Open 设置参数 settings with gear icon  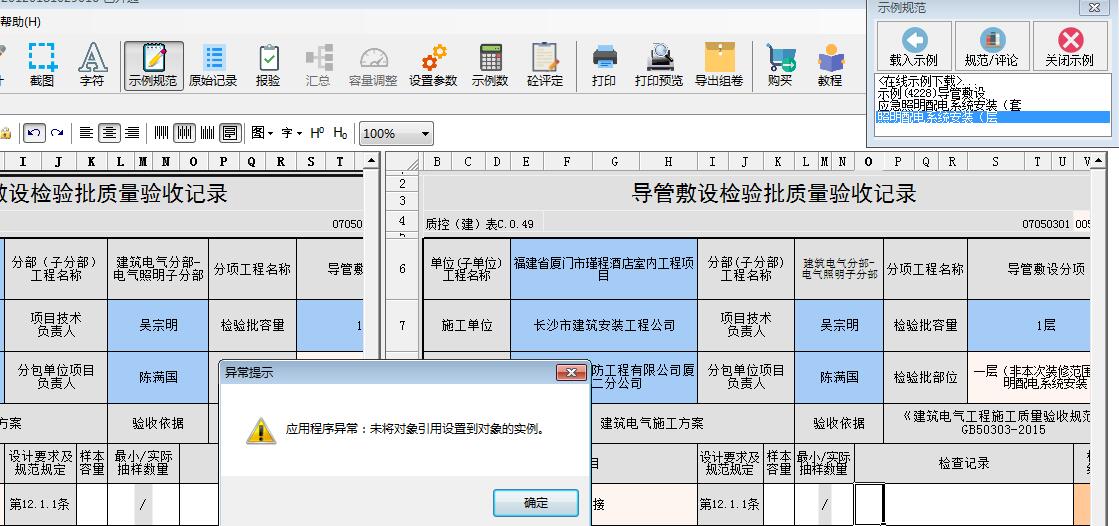point(433,64)
